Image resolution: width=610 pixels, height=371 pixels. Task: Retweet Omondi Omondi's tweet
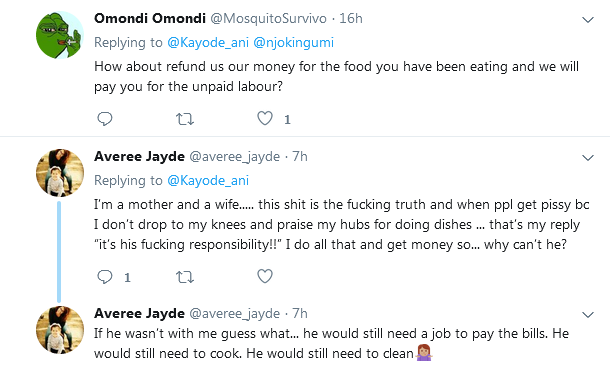coord(185,119)
